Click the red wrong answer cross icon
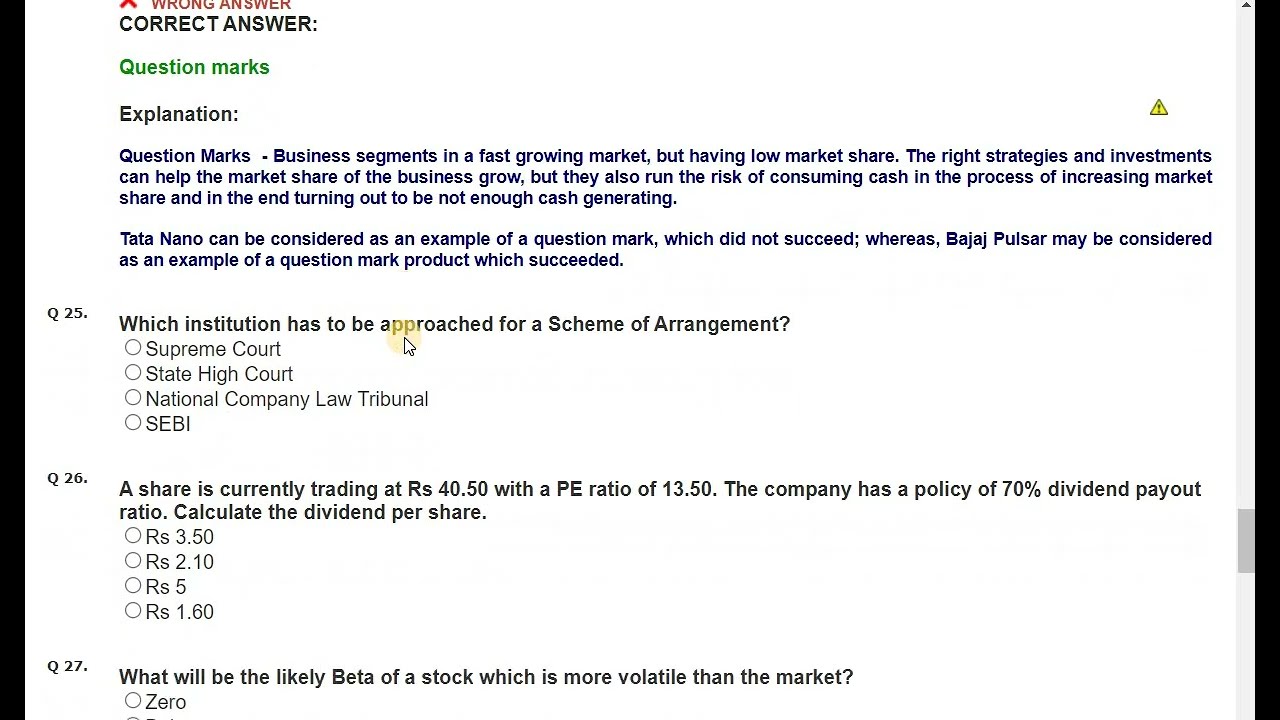 click(x=128, y=4)
